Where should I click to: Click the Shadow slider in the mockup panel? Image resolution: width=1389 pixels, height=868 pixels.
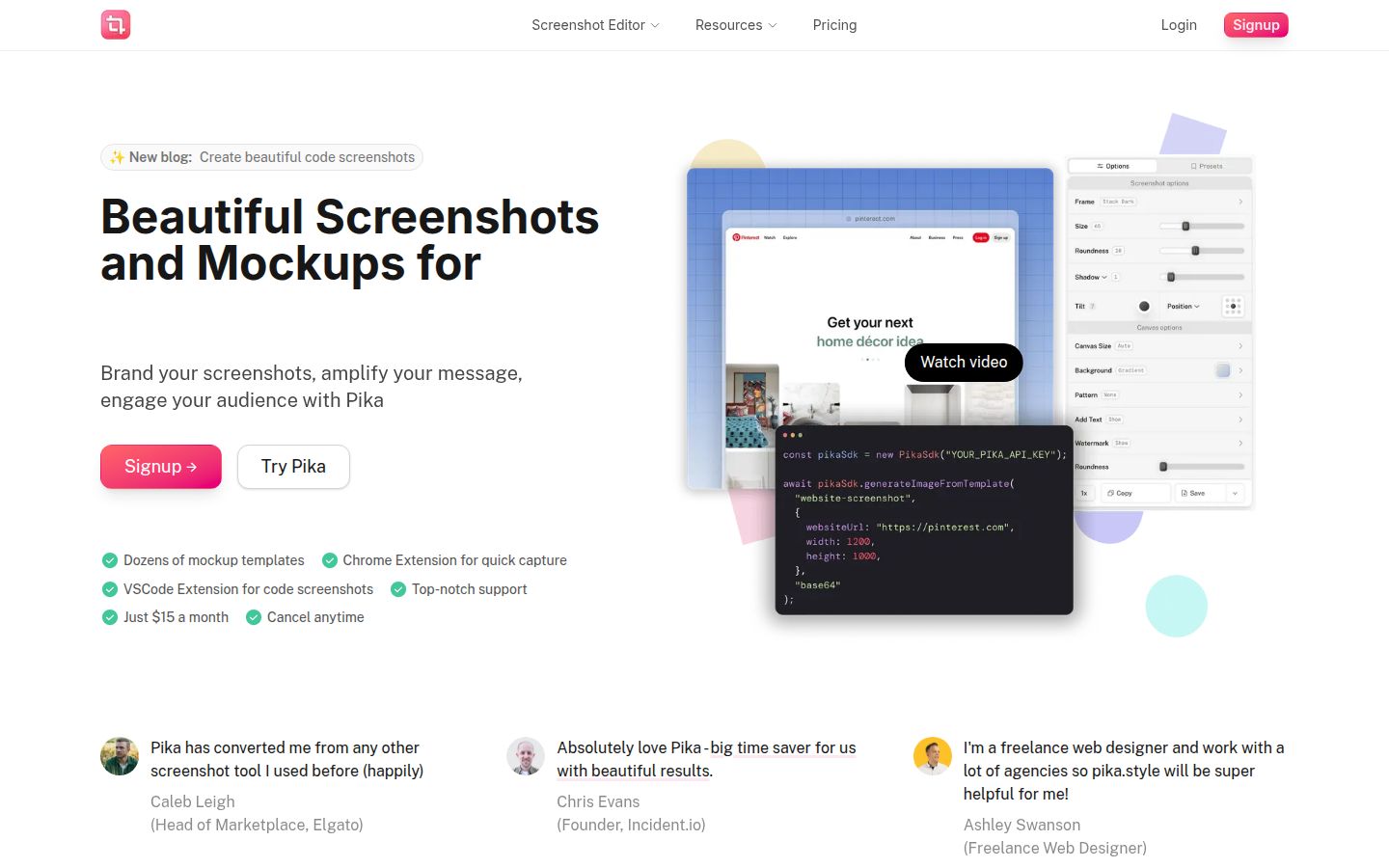pos(1201,277)
